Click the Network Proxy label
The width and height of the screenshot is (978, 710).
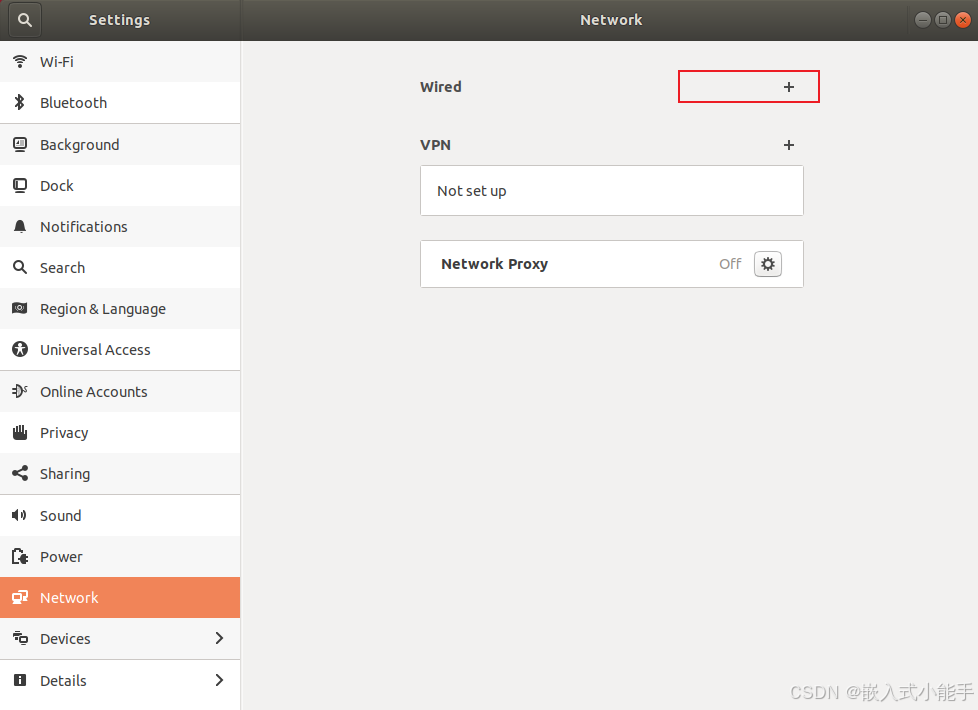click(x=495, y=264)
